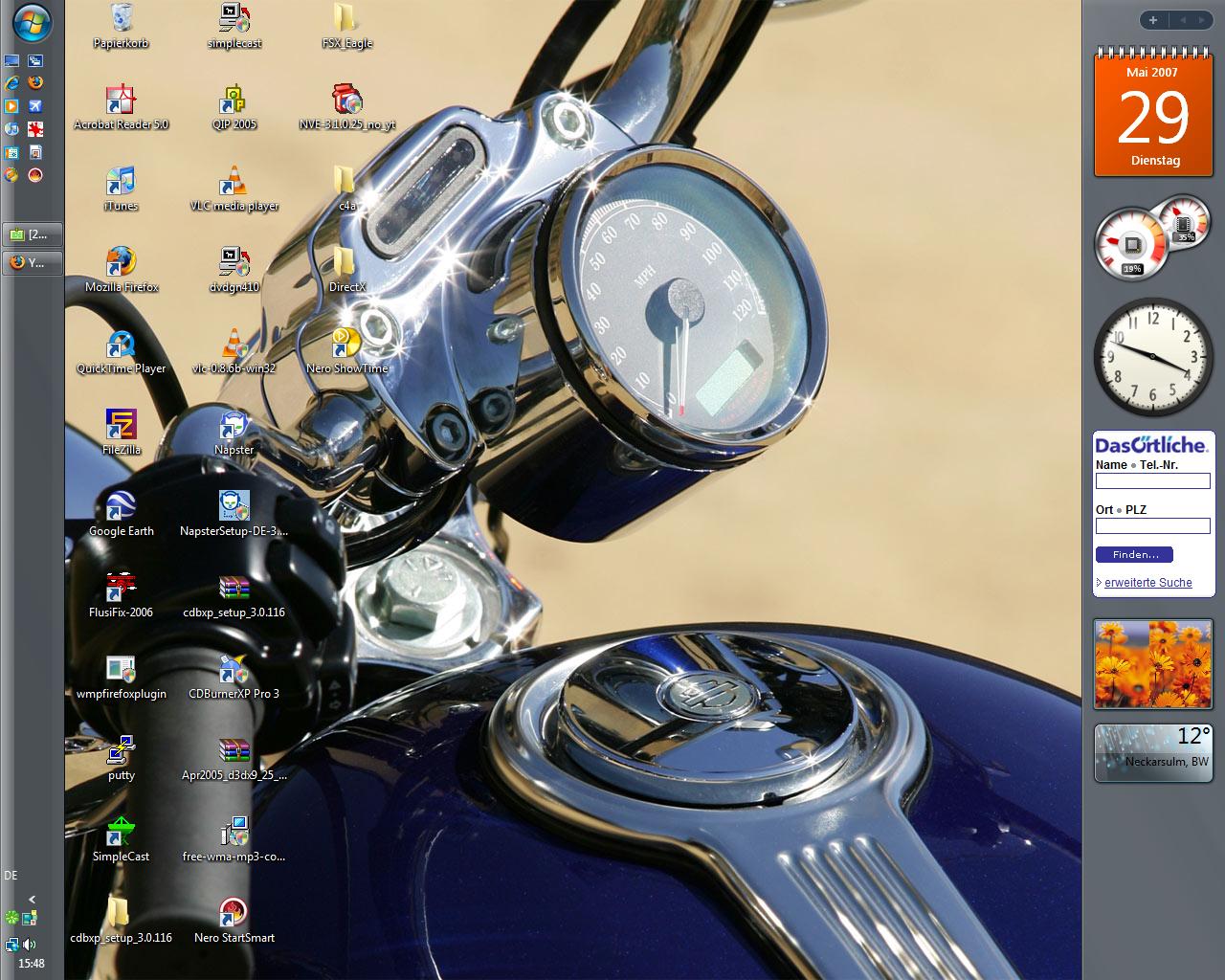Expand hidden system tray icons chevron

pyautogui.click(x=32, y=900)
